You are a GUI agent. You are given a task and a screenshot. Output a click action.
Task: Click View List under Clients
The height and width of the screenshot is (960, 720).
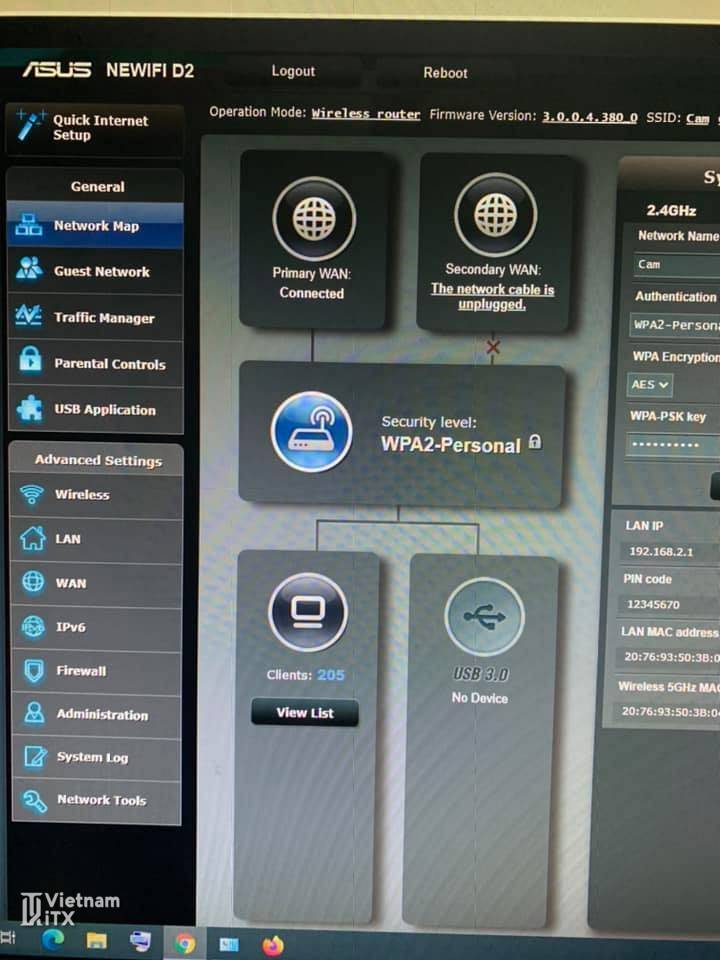(x=305, y=713)
